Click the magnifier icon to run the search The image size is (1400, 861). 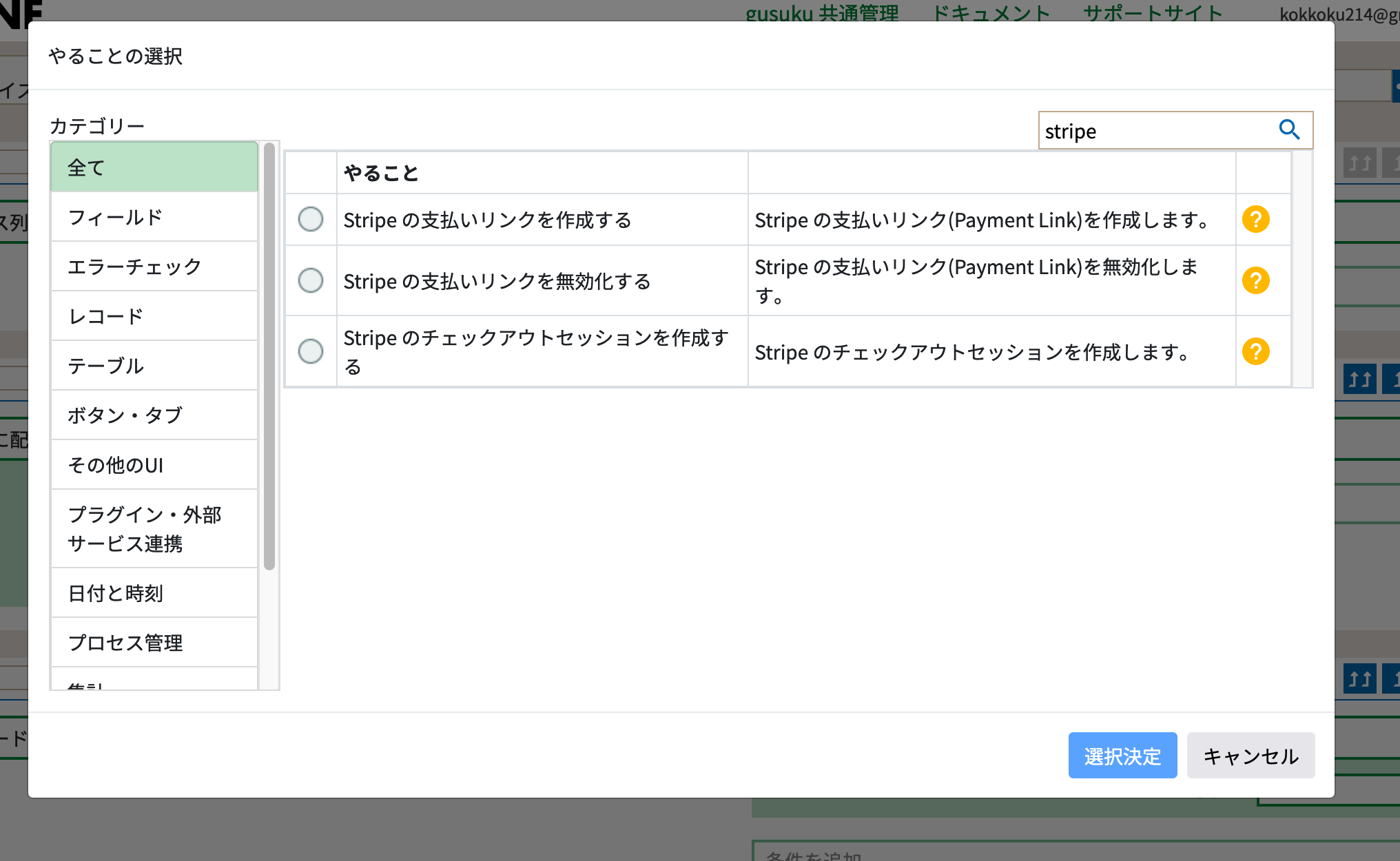pyautogui.click(x=1290, y=129)
